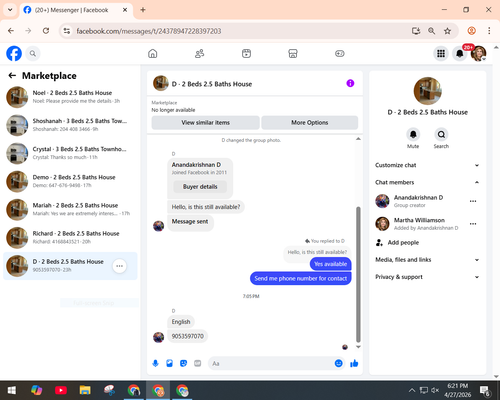Viewport: 500px width, 400px height.
Task: Open File Explorer from taskbar
Action: point(85,390)
